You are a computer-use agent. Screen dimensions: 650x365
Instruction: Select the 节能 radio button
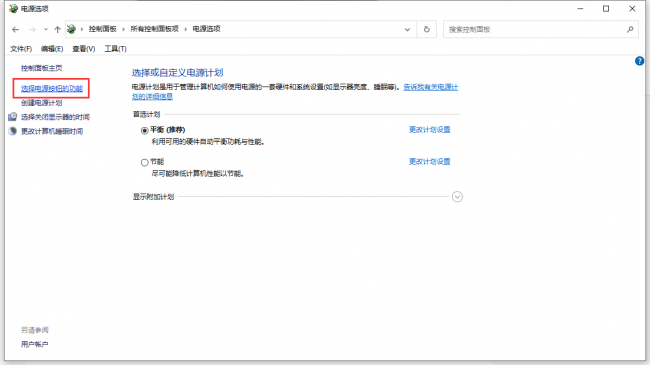pyautogui.click(x=145, y=163)
